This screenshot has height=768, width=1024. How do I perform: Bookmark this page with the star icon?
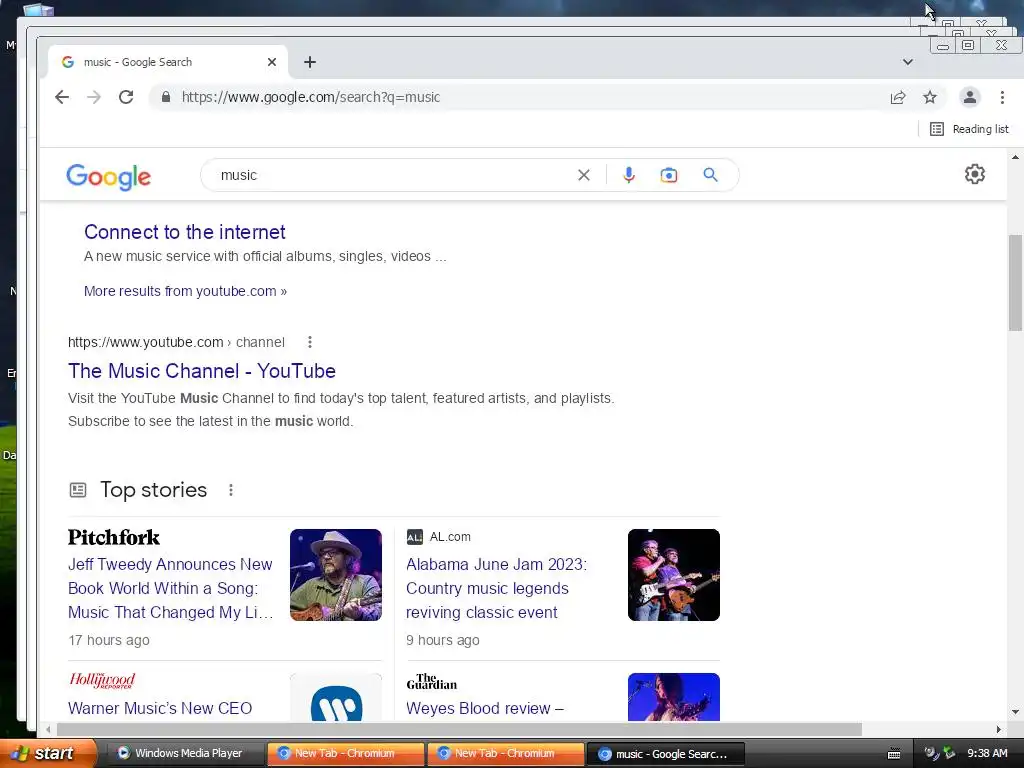[x=930, y=97]
